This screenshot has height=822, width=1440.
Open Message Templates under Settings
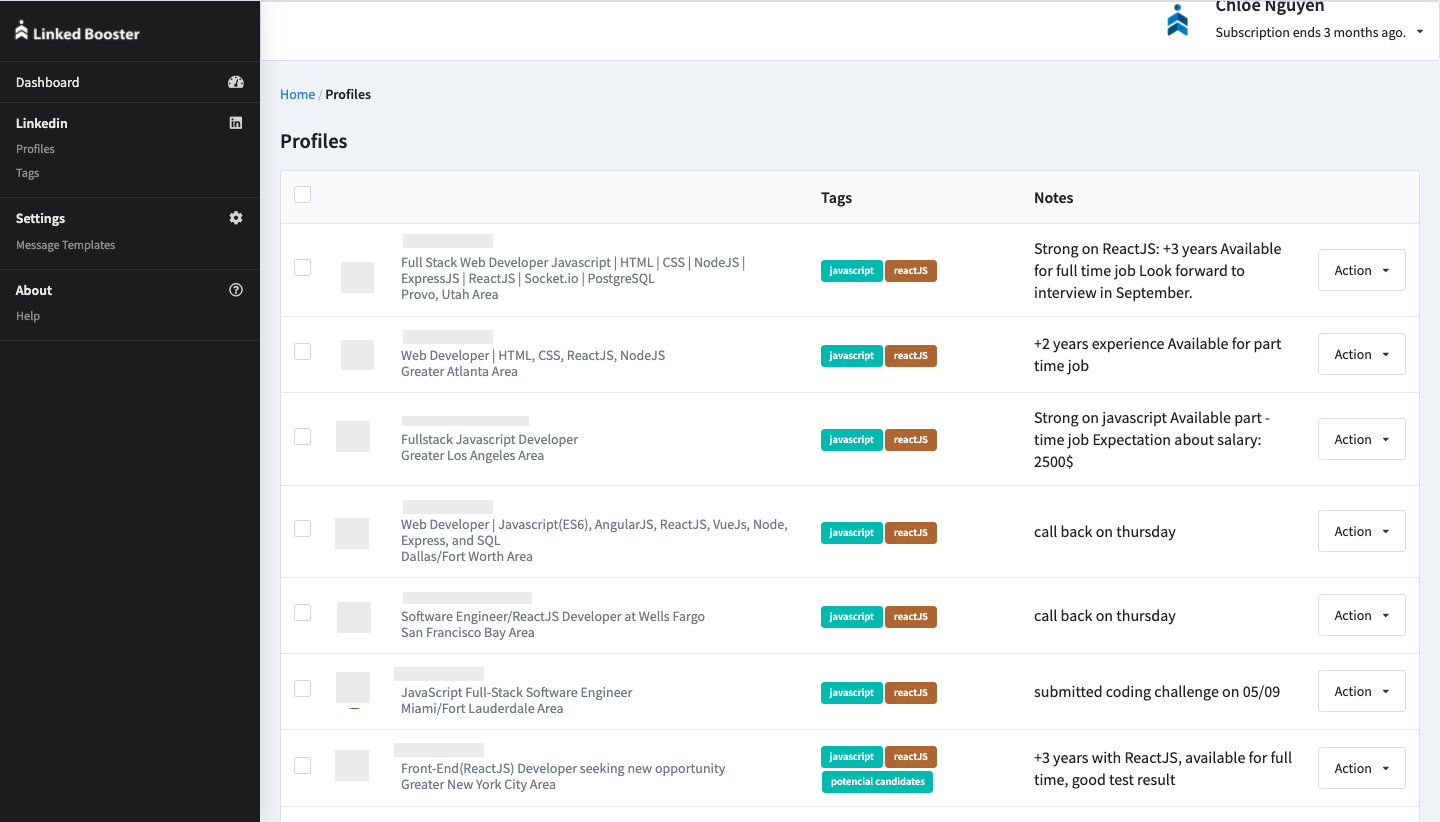(x=65, y=245)
